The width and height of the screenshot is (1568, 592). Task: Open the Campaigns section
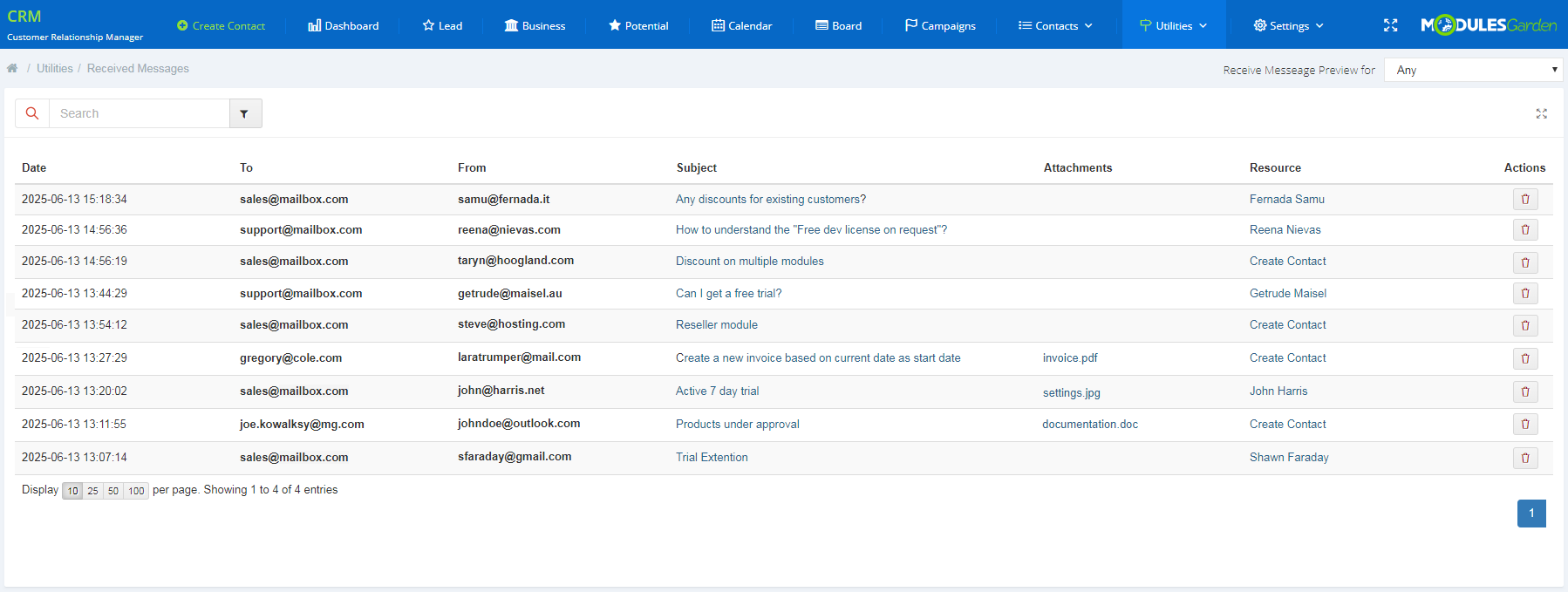[x=940, y=25]
